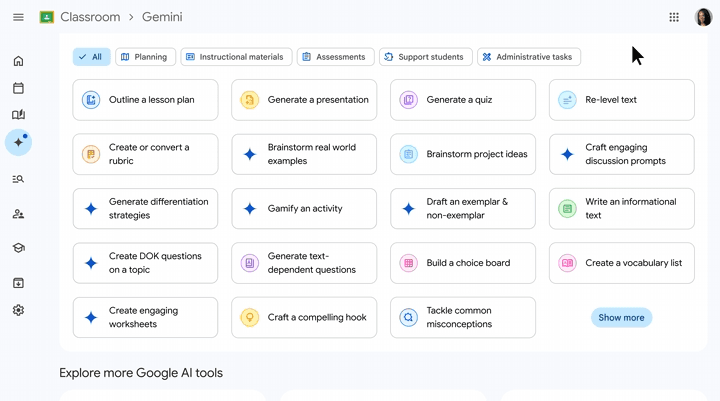
Task: Filter by the Planning chip
Action: tap(145, 57)
